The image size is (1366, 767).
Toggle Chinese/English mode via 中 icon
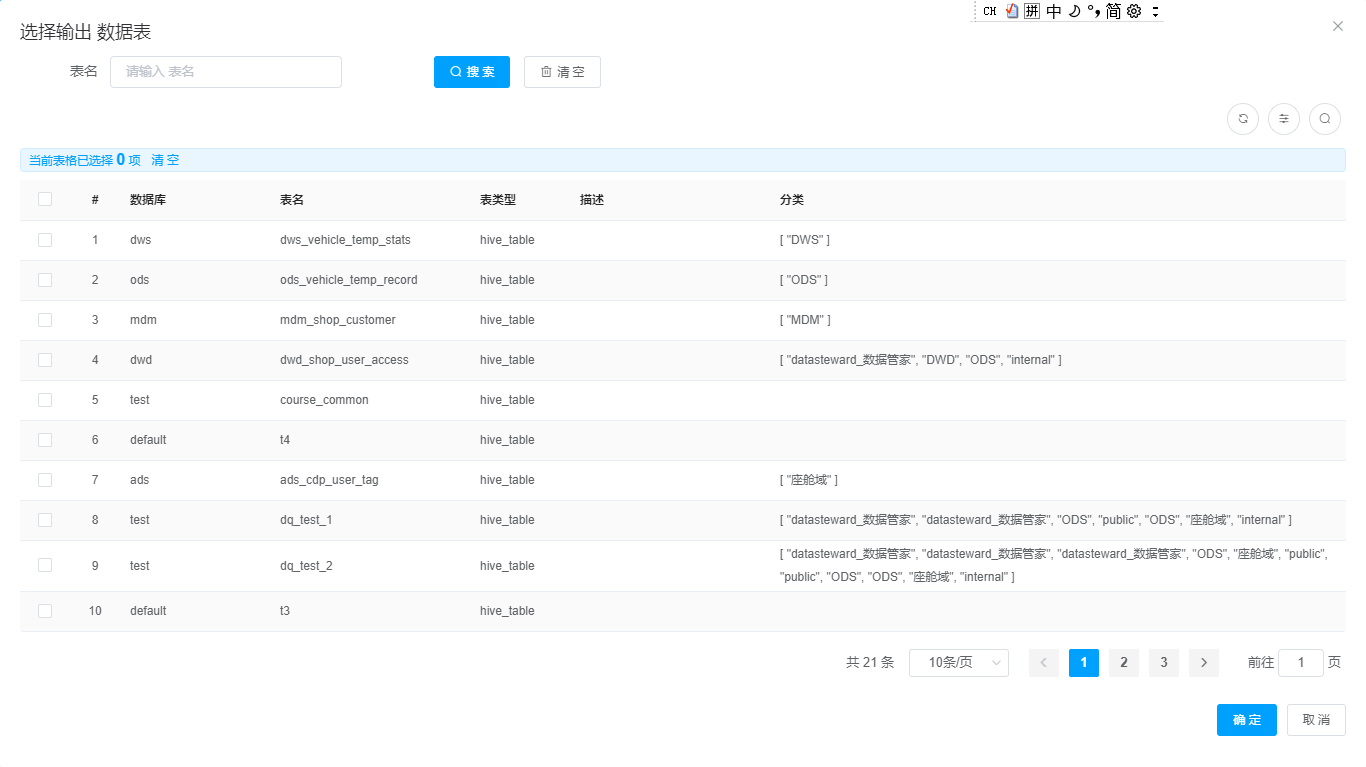click(x=1053, y=11)
